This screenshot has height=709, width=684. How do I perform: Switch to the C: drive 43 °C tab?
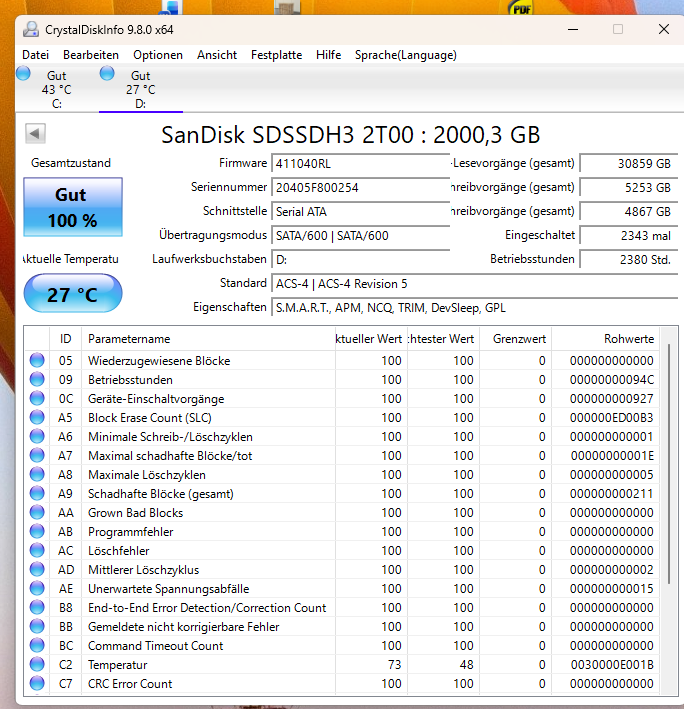[57, 90]
